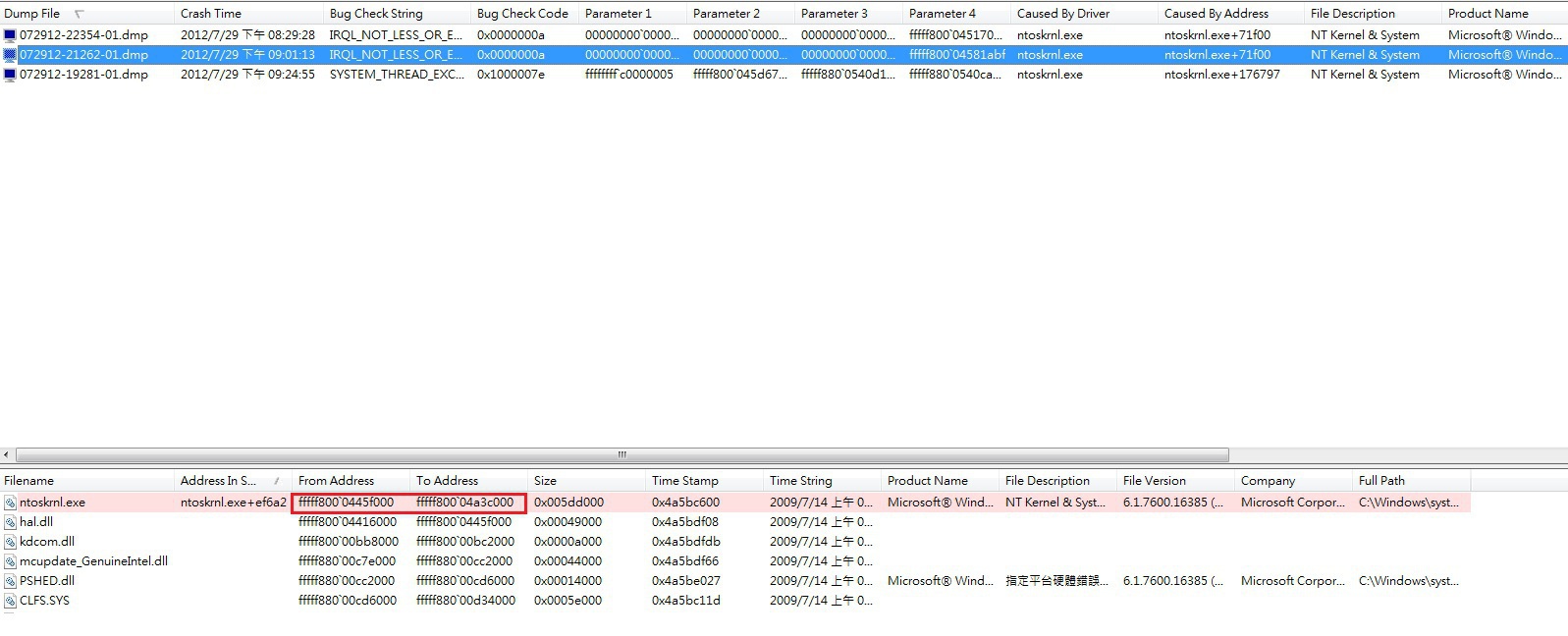Click the CLFS.SYS driver icon
Viewport: 1568px width, 636px height.
click(x=10, y=601)
